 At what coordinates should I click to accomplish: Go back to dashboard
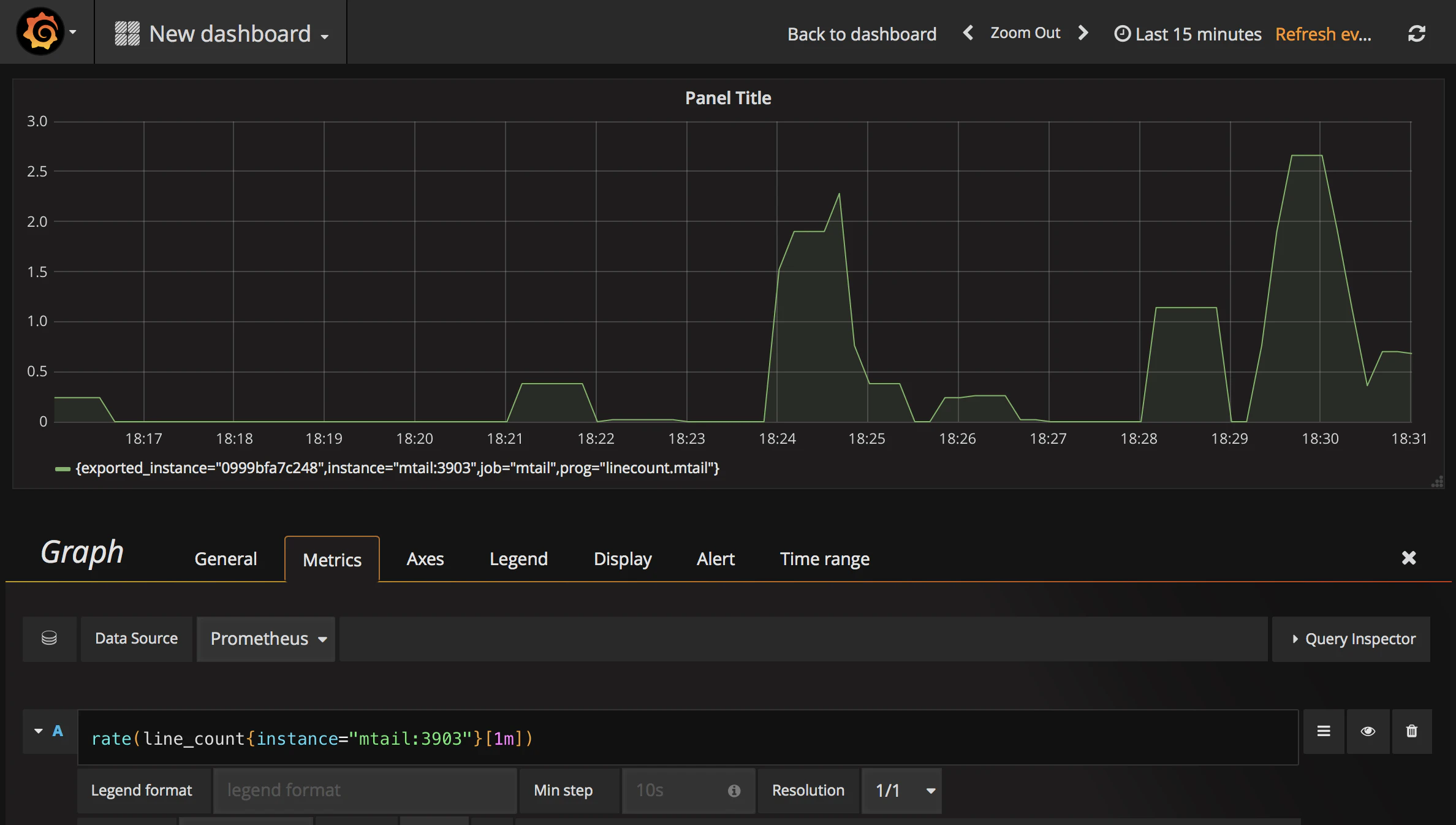pos(862,34)
